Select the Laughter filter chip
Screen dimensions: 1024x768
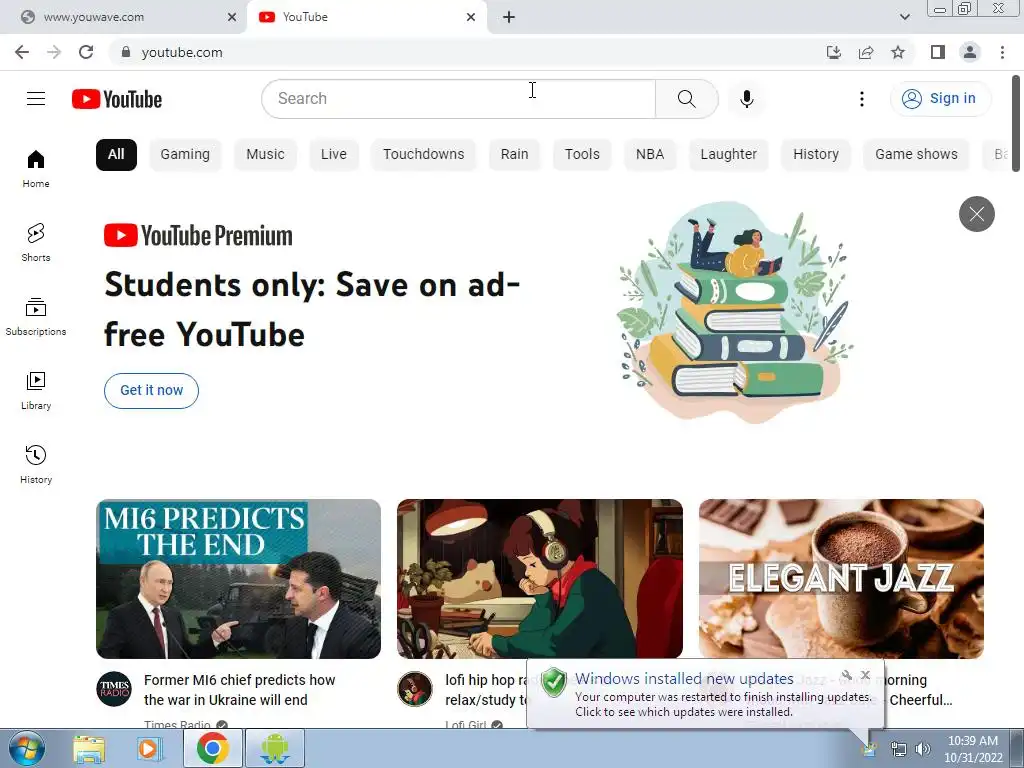point(729,155)
